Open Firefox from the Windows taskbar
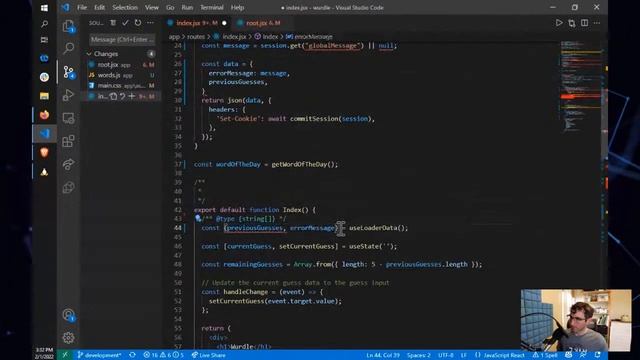This screenshot has height=360, width=640. (44, 115)
